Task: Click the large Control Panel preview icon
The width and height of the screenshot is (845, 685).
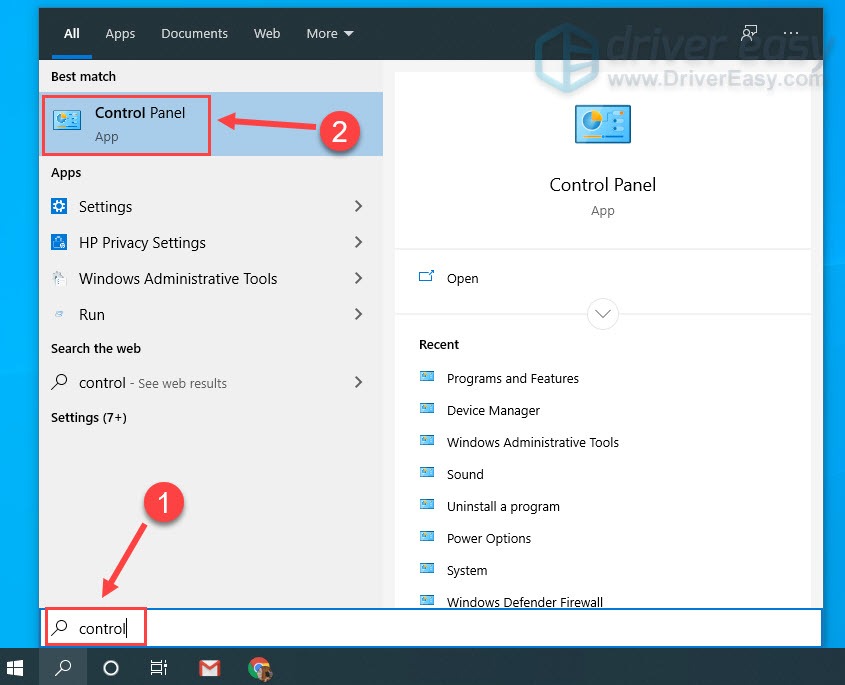Action: click(x=602, y=124)
